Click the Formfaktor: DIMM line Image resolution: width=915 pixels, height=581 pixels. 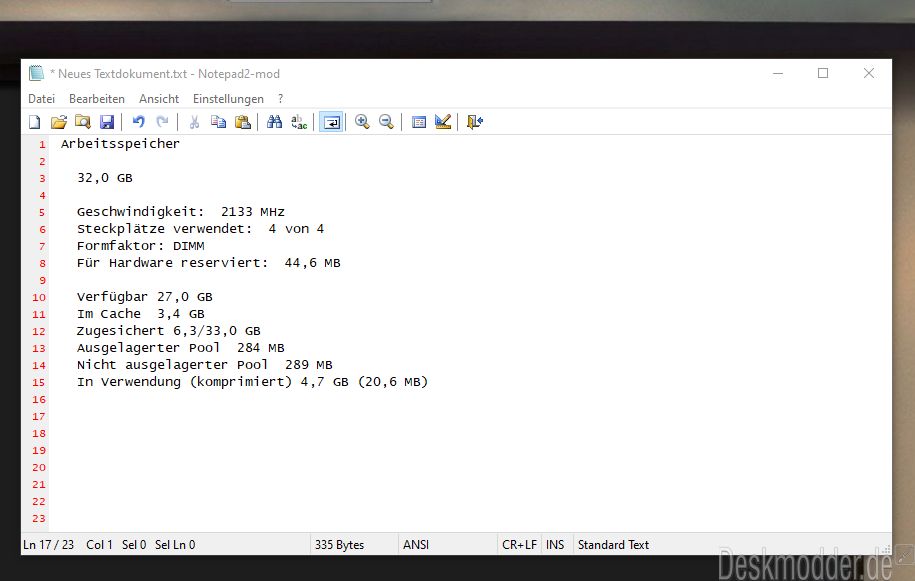click(x=141, y=246)
